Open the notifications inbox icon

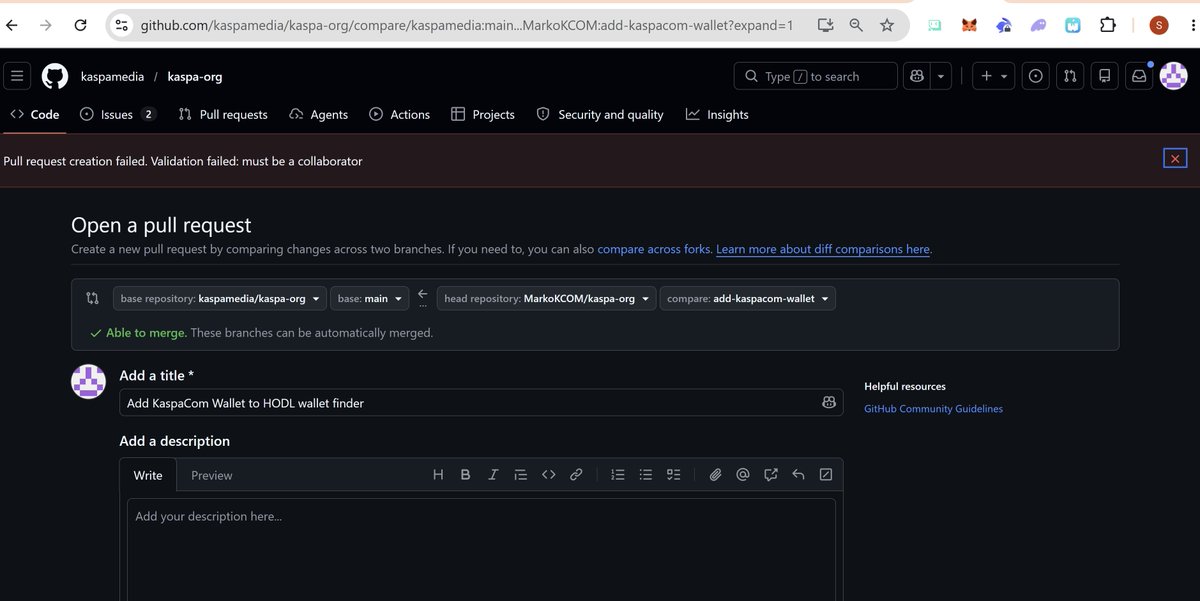click(1138, 76)
